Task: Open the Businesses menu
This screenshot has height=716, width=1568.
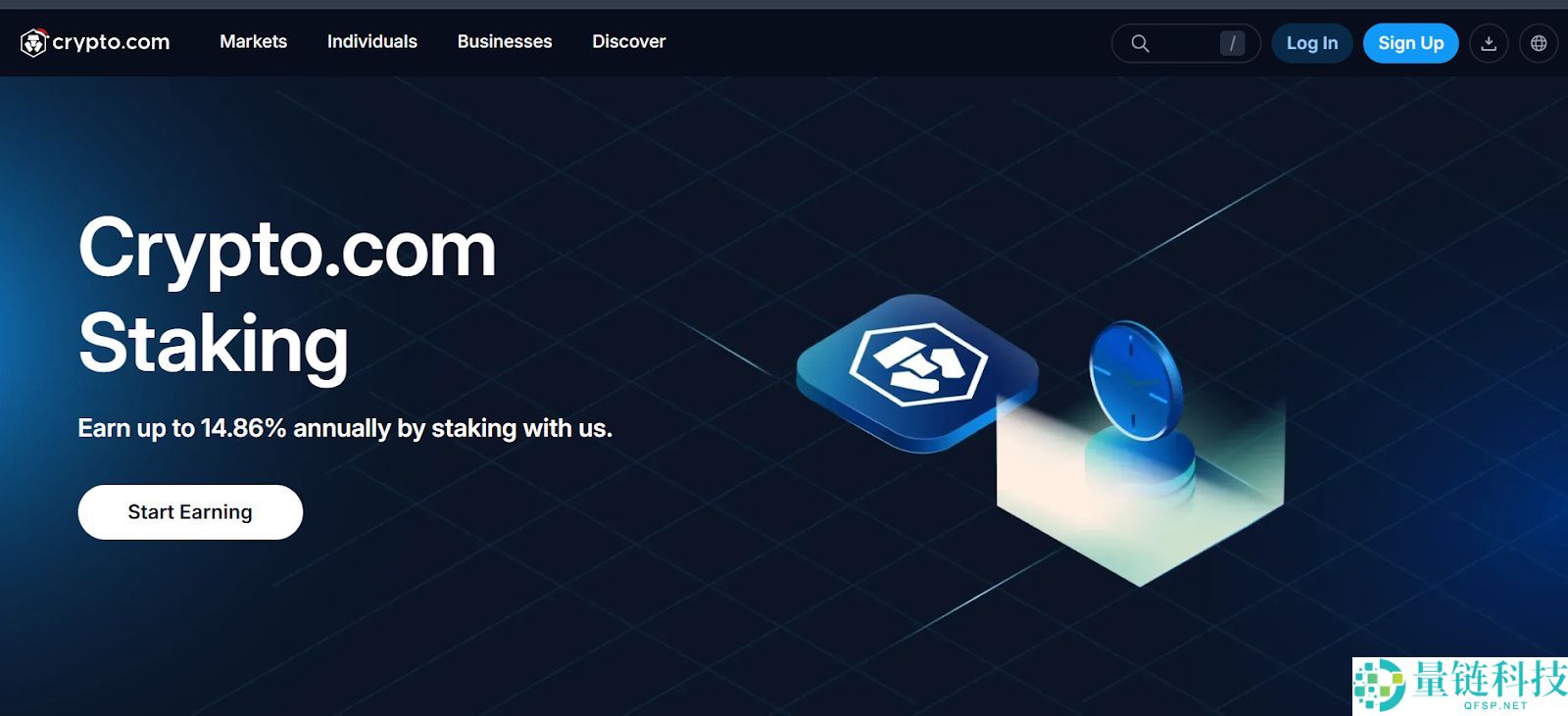Action: coord(505,41)
